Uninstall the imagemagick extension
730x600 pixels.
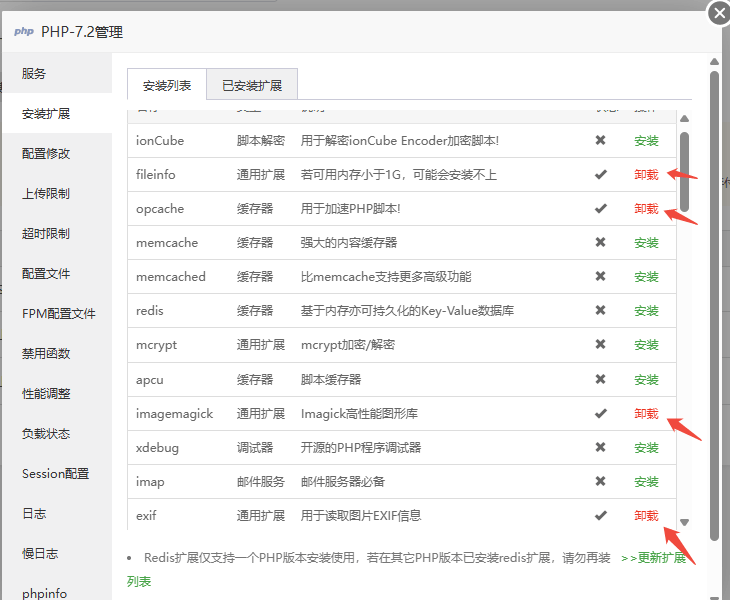click(x=646, y=413)
